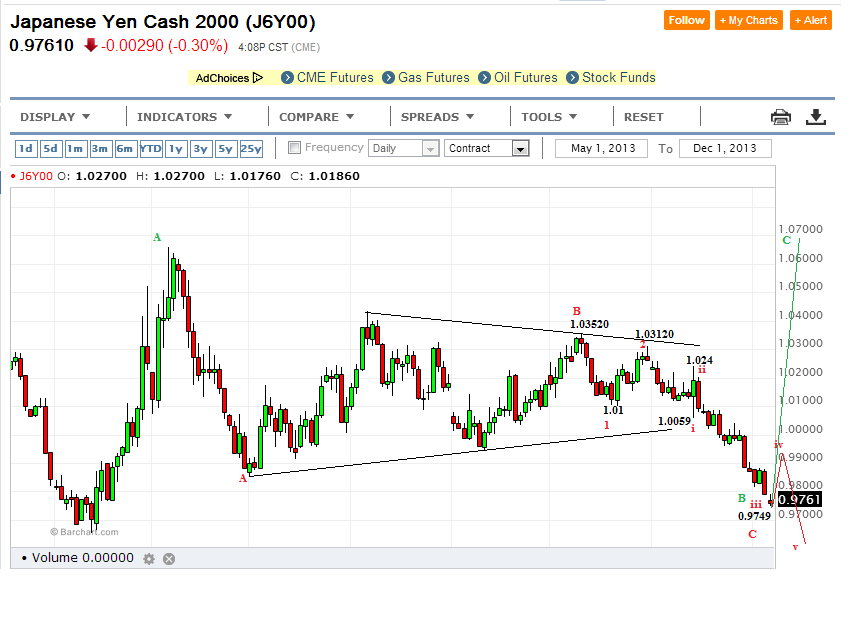Open the TOOLS menu

point(547,116)
